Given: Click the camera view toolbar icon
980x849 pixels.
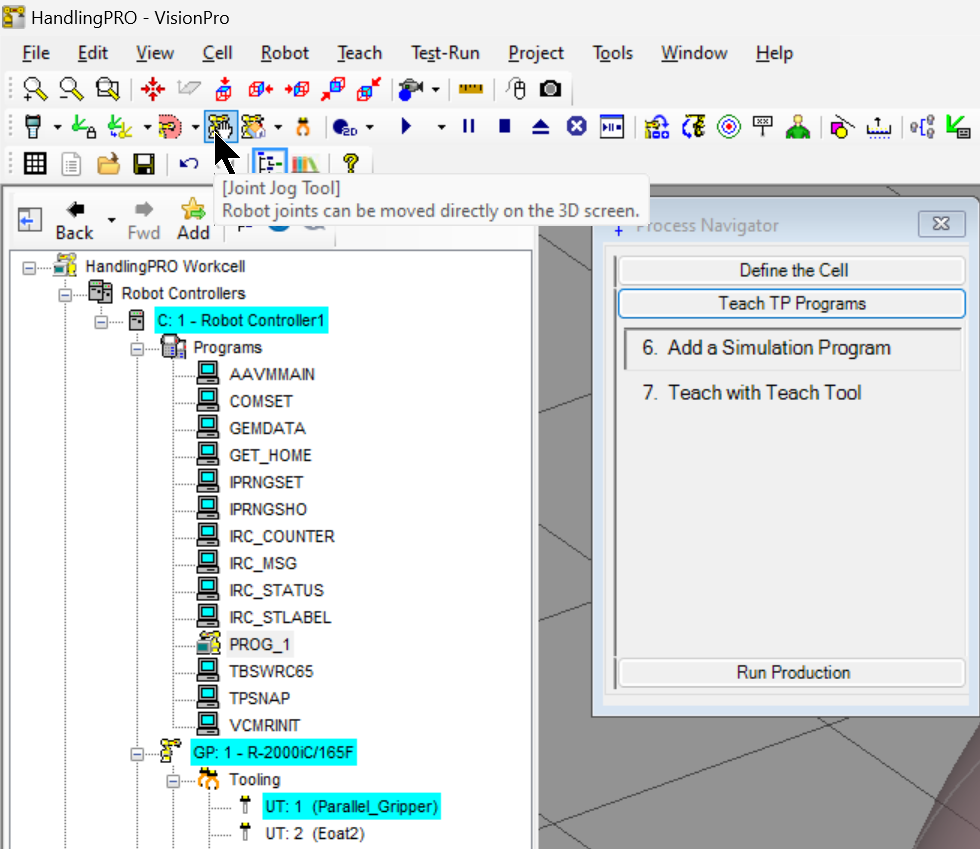Looking at the screenshot, I should 411,89.
